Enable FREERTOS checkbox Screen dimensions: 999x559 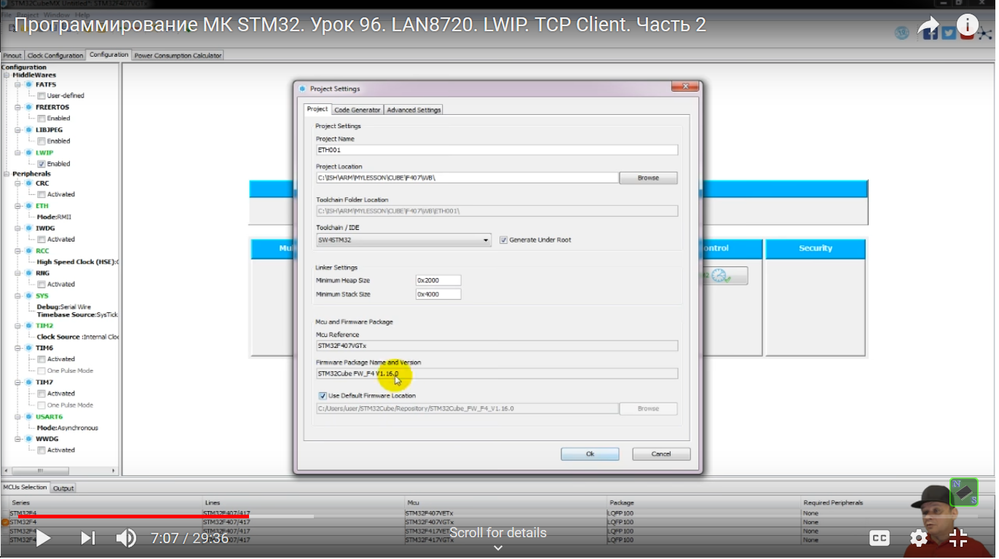pos(41,119)
